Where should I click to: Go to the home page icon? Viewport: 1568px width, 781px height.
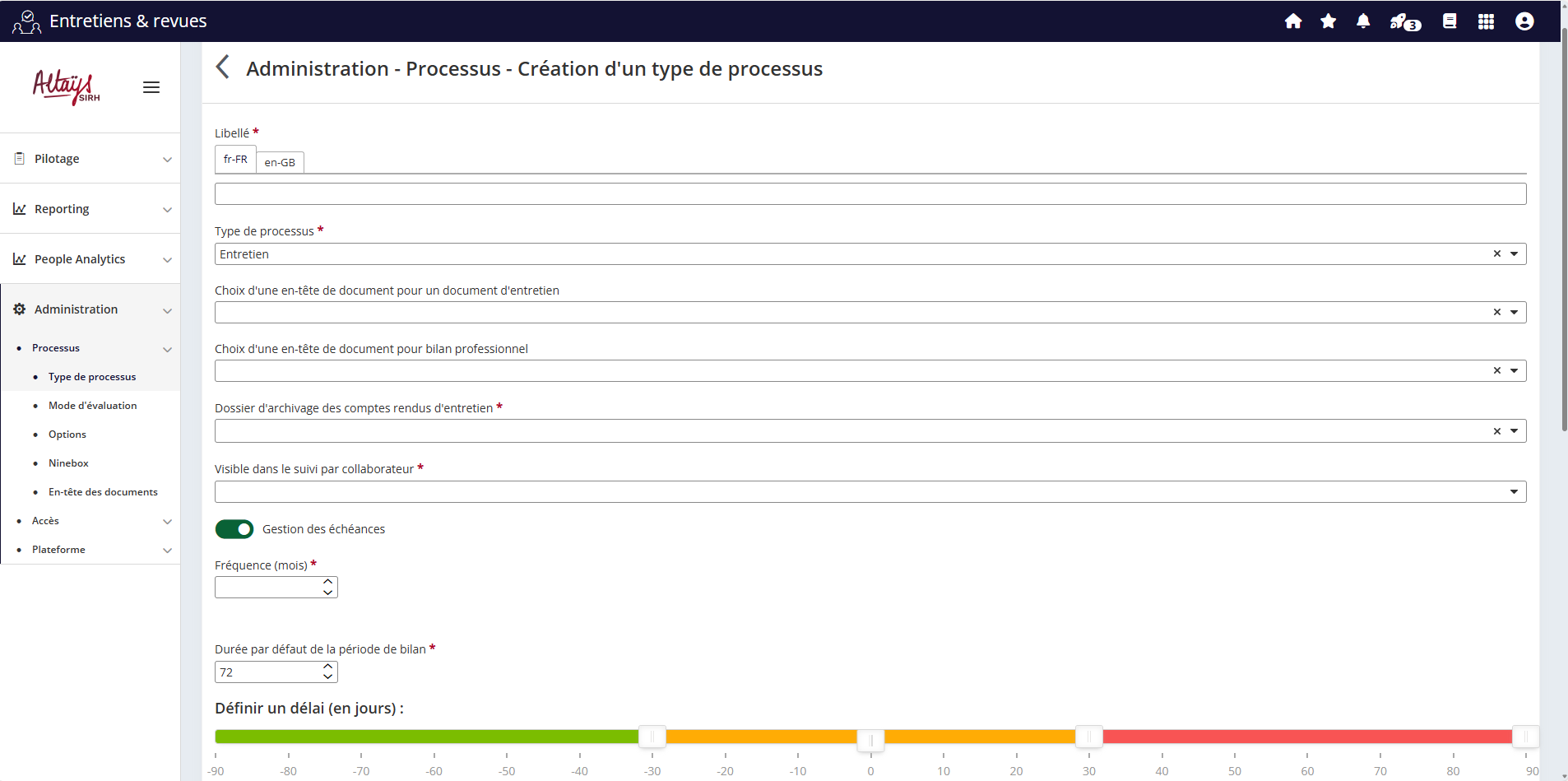1293,21
